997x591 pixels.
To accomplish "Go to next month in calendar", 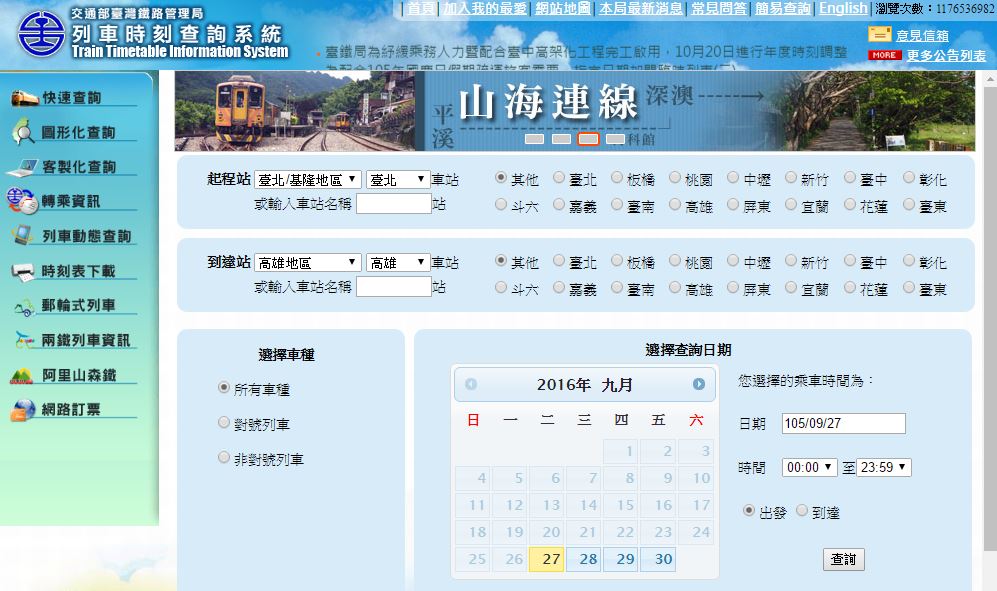I will click(x=699, y=384).
